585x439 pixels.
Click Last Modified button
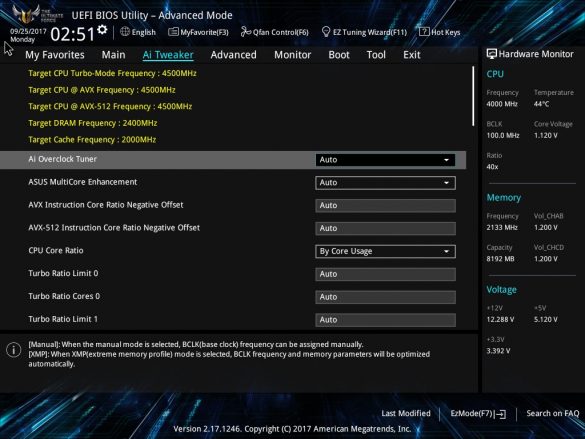click(x=406, y=413)
